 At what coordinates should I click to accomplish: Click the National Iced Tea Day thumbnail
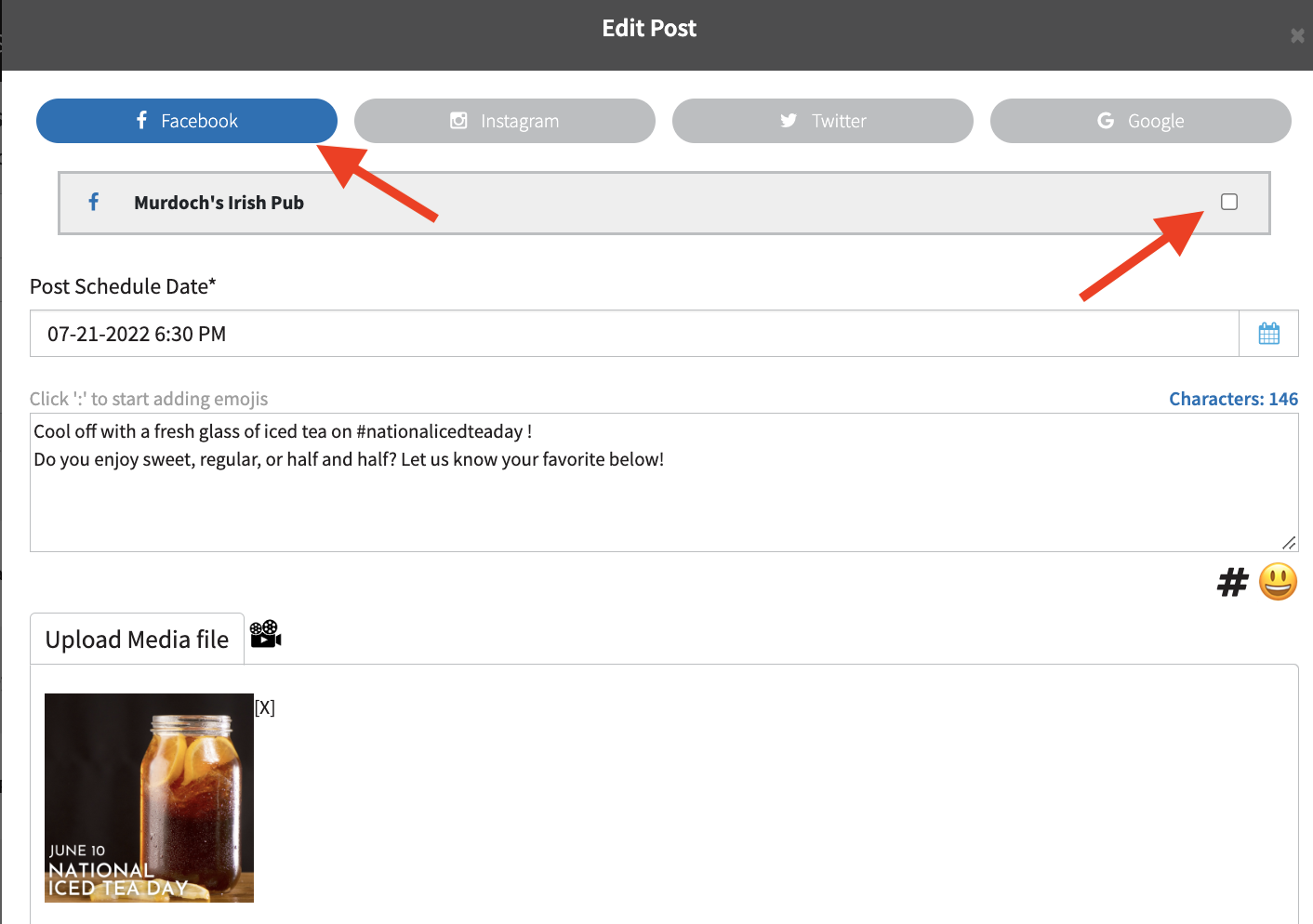coord(149,798)
